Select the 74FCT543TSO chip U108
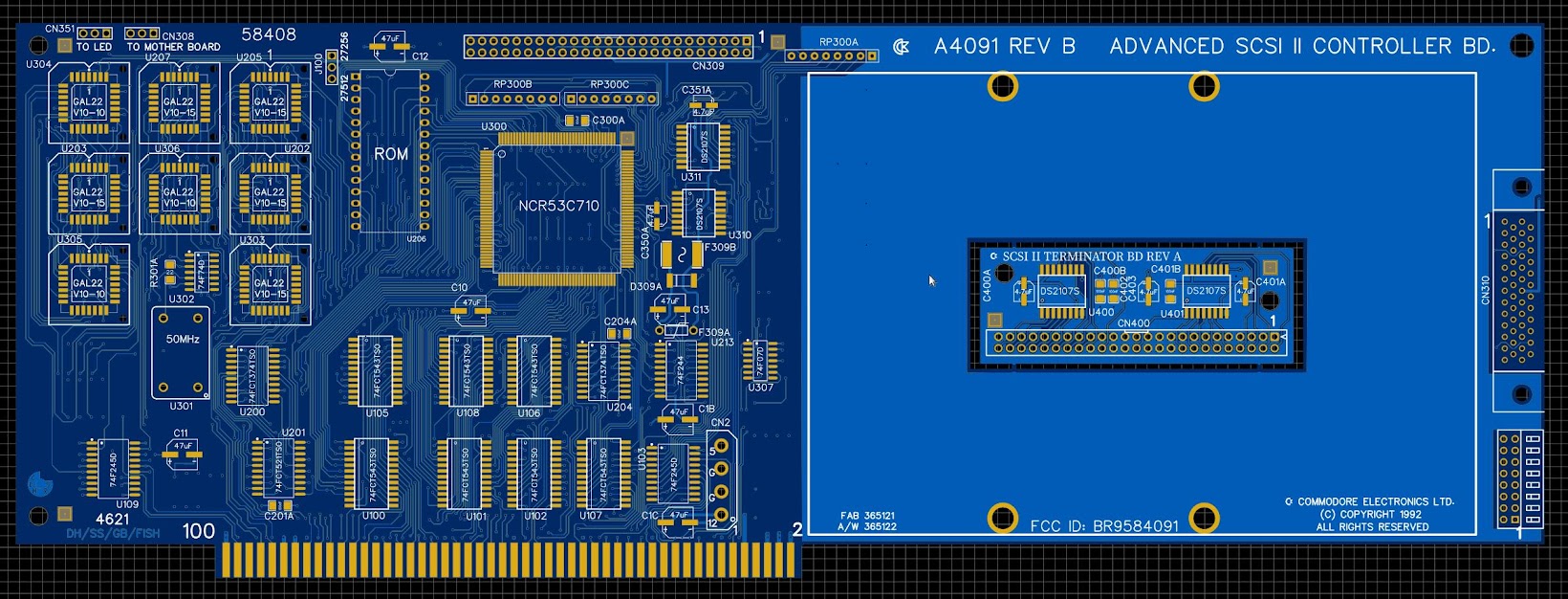Image resolution: width=1568 pixels, height=599 pixels. click(467, 371)
